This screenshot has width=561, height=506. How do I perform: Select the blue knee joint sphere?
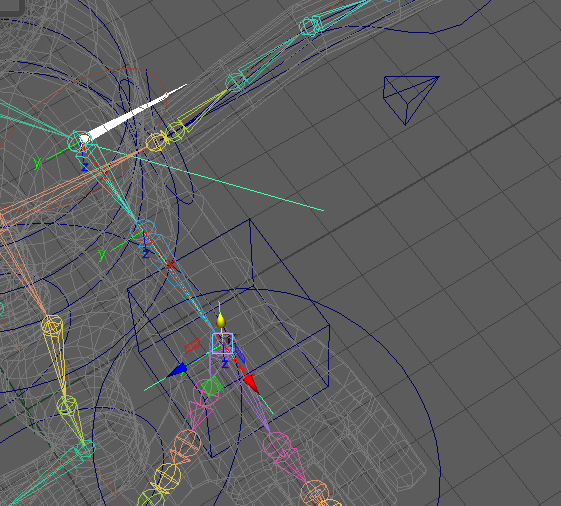click(x=143, y=230)
